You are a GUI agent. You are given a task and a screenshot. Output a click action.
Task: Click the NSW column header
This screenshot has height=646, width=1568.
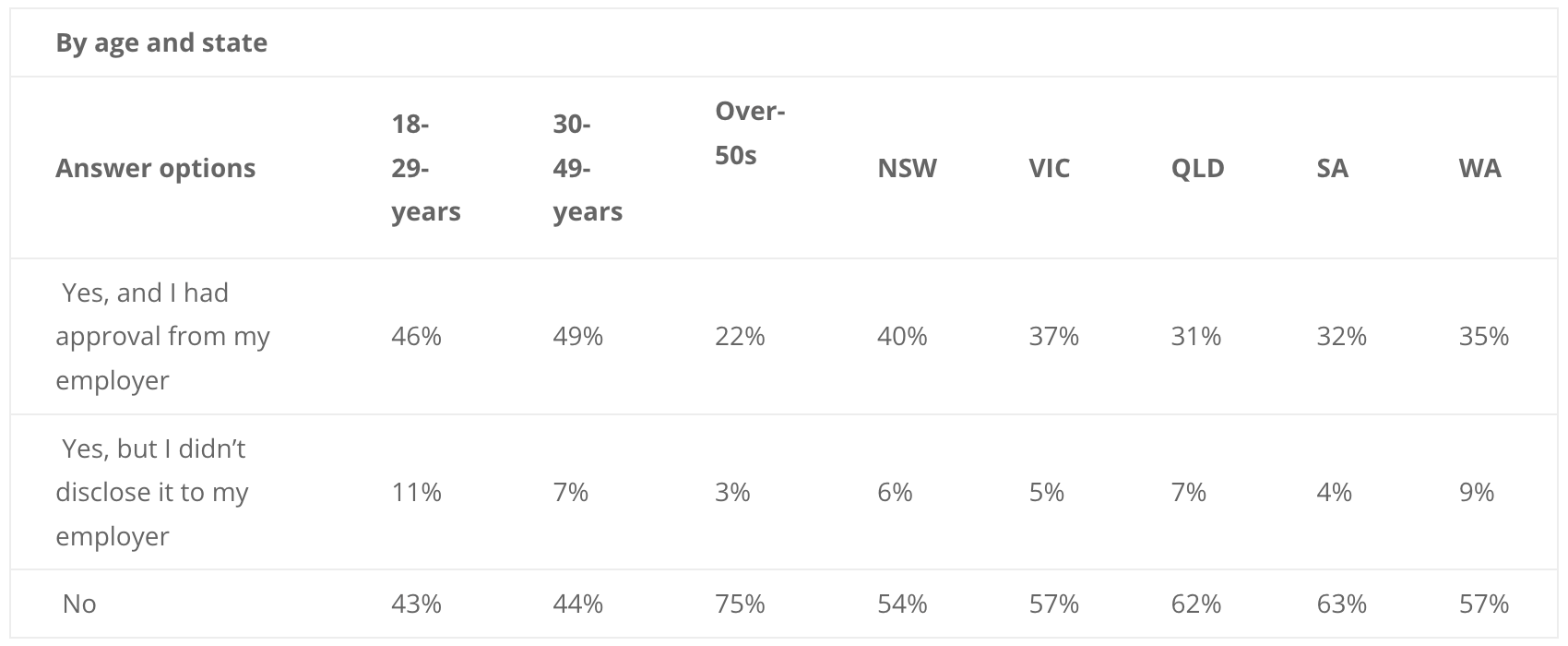tap(907, 168)
